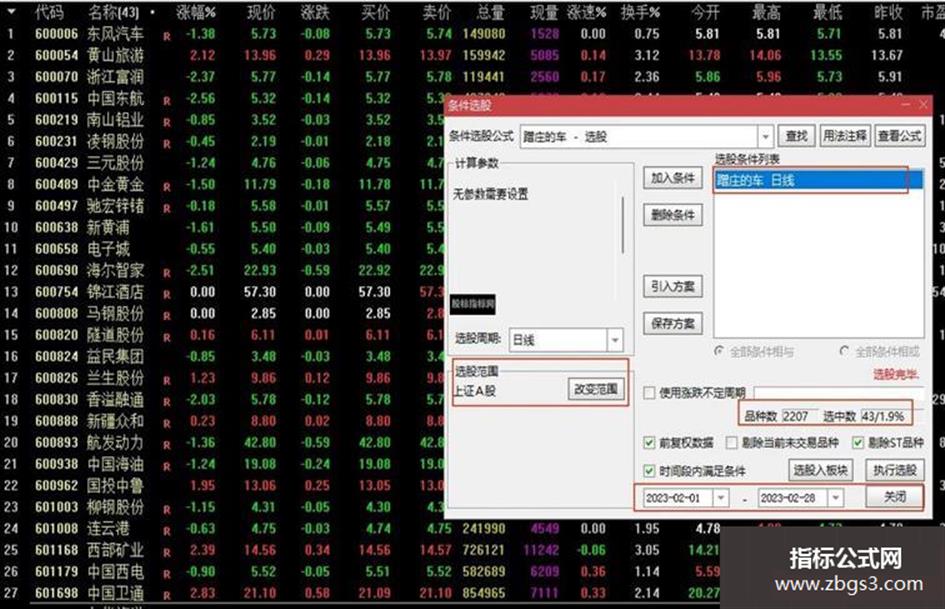This screenshot has width=945, height=609.
Task: Click the 涨跌不定周期 input field
Action: pos(838,393)
